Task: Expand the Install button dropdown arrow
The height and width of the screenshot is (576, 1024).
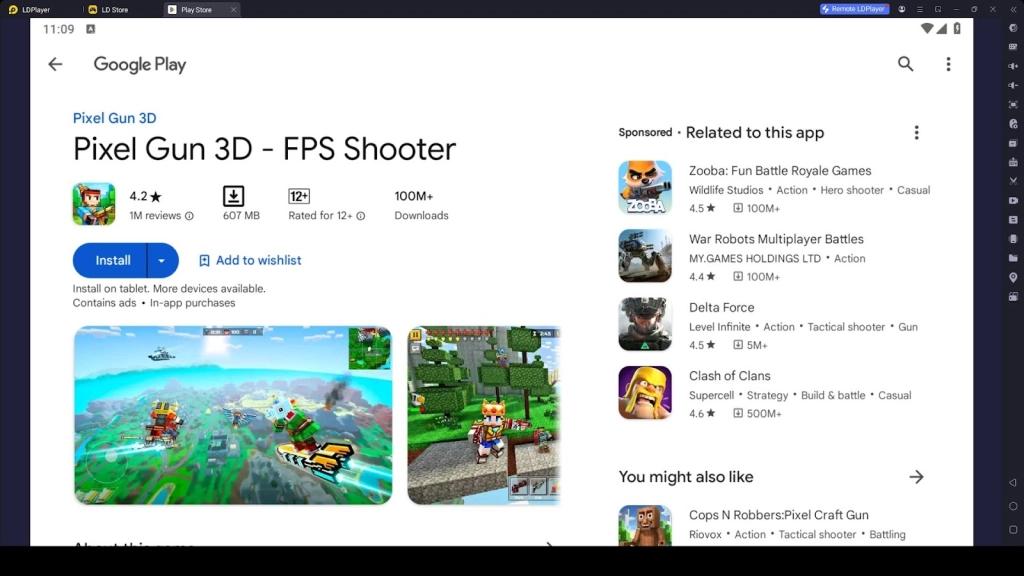Action: 162,261
